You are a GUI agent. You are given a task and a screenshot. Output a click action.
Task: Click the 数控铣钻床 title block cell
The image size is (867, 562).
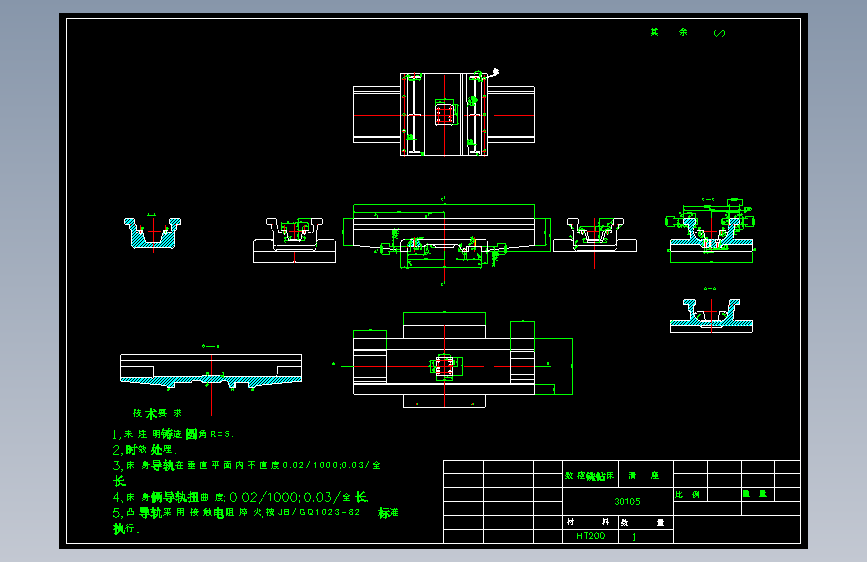(589, 476)
